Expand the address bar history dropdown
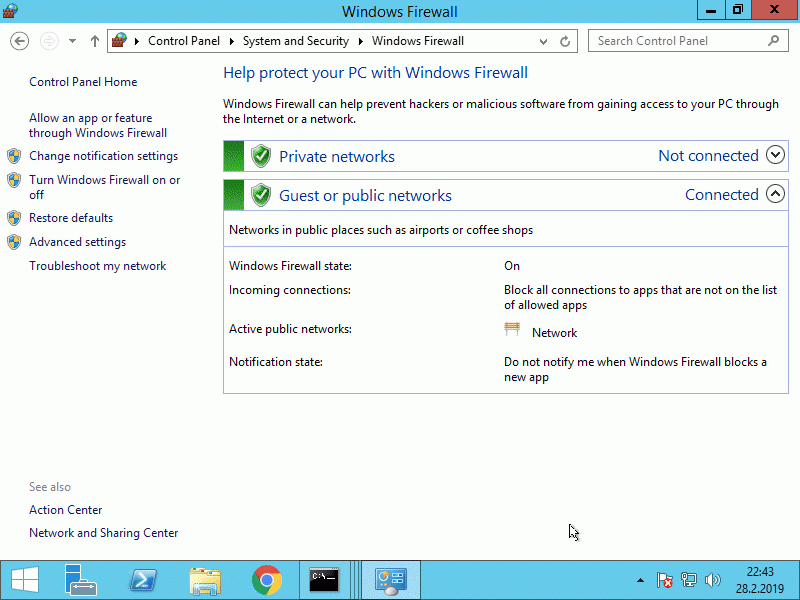 coord(543,41)
